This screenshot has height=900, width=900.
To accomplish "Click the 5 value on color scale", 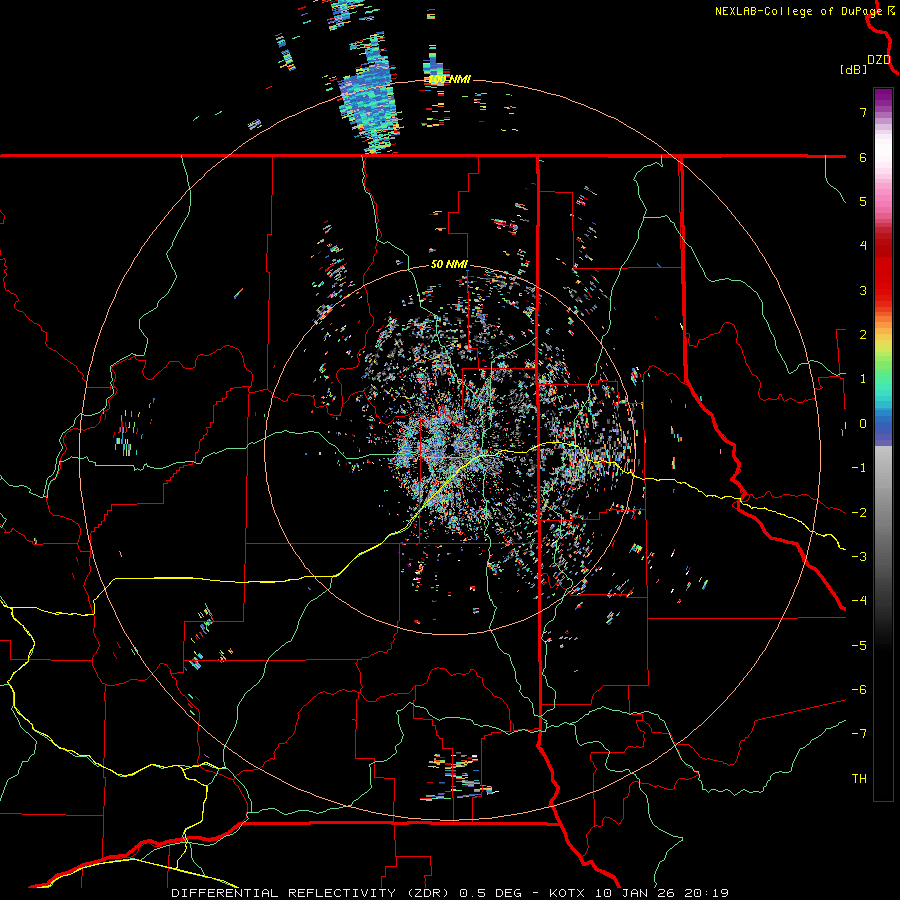I will (863, 201).
